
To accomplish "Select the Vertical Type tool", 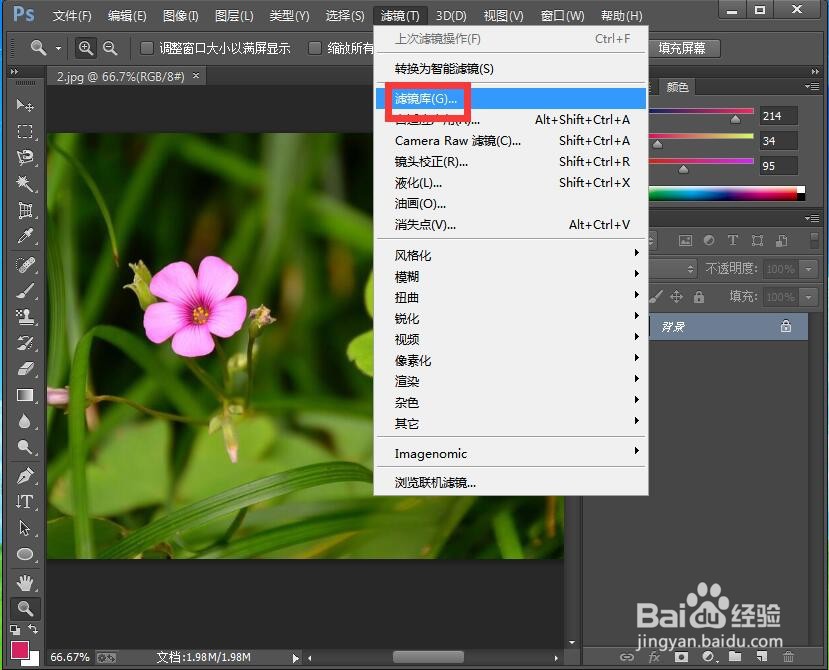I will pyautogui.click(x=25, y=501).
